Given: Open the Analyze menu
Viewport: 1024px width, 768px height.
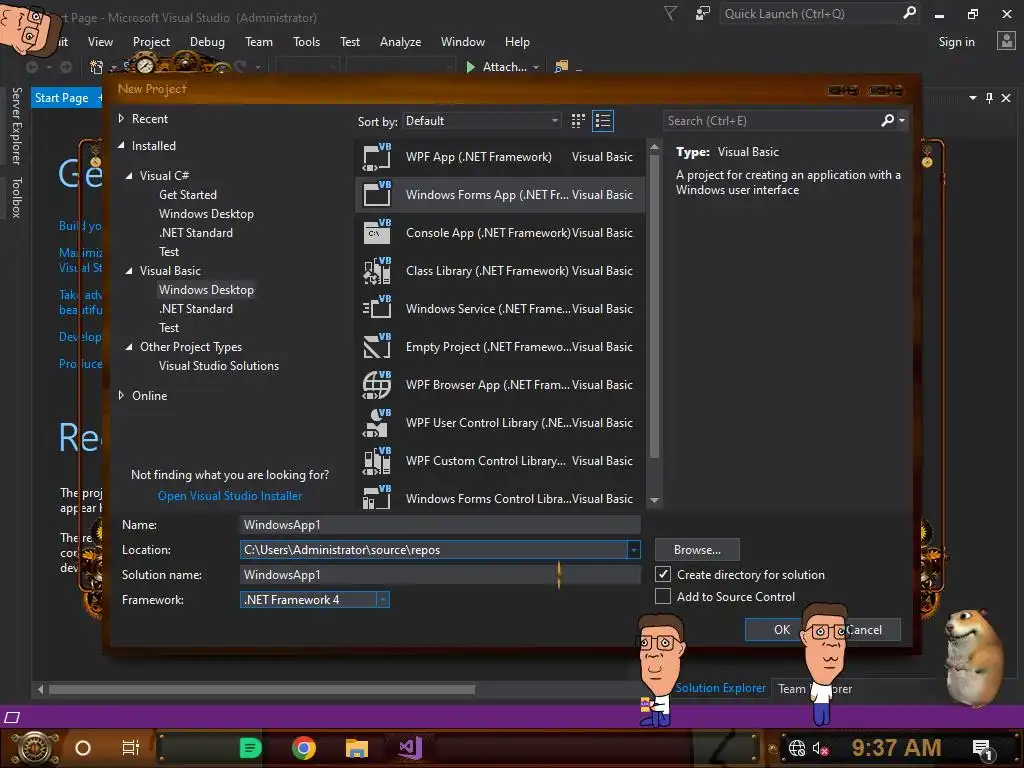Looking at the screenshot, I should coord(400,42).
